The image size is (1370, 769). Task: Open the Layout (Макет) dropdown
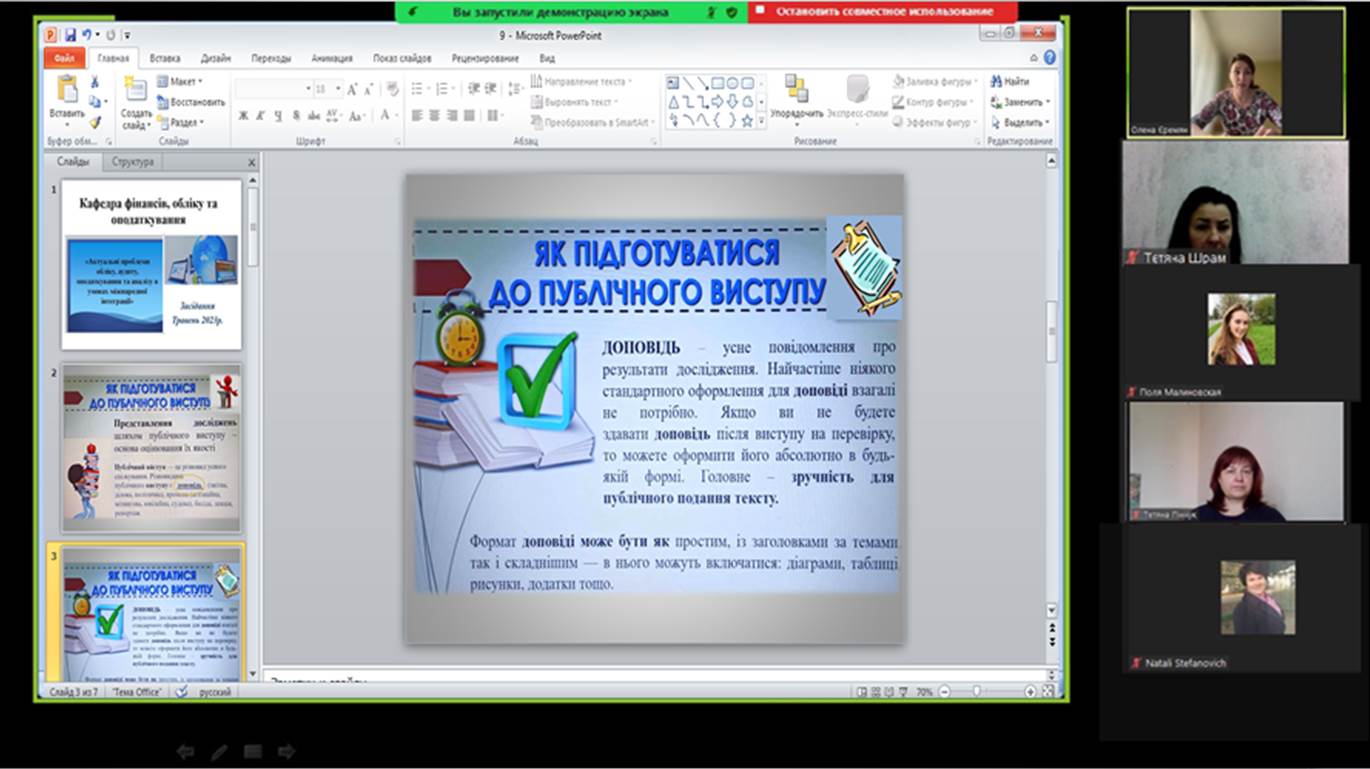point(180,82)
